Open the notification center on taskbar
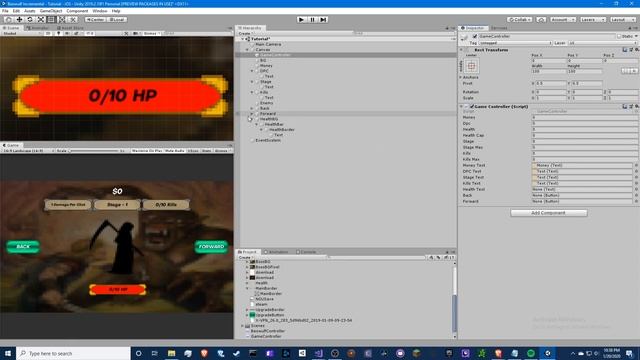Image resolution: width=640 pixels, height=360 pixels. [x=630, y=353]
